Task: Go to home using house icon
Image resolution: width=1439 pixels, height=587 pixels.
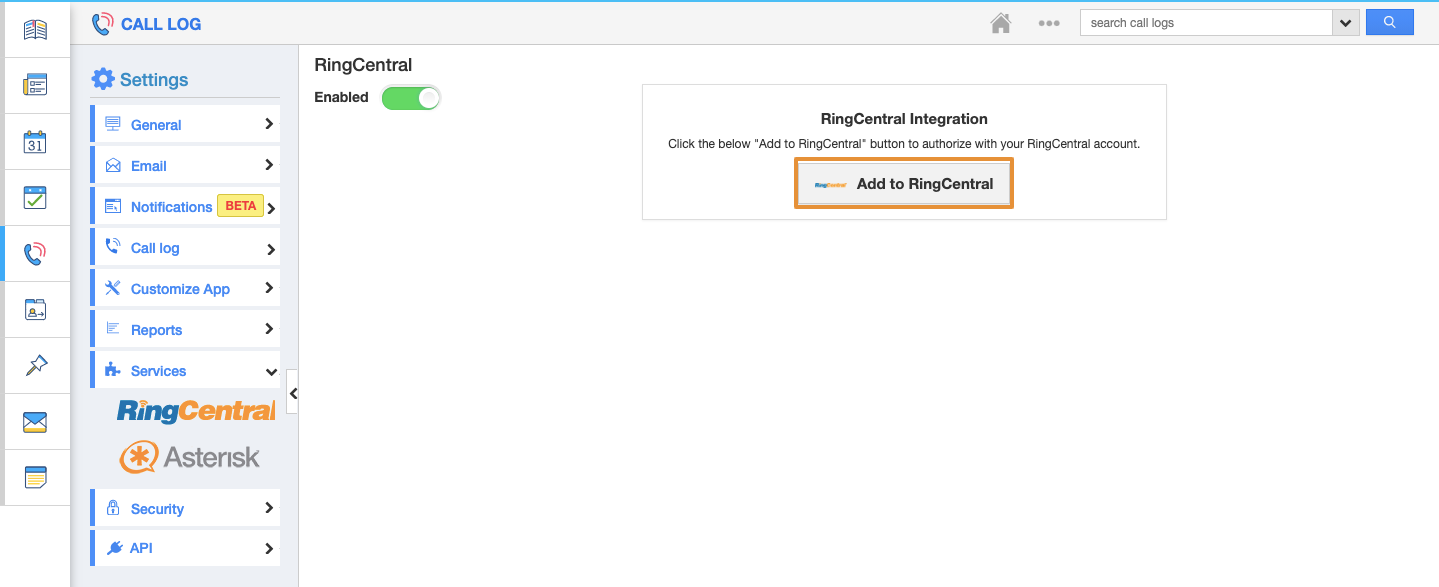Action: [x=1001, y=23]
